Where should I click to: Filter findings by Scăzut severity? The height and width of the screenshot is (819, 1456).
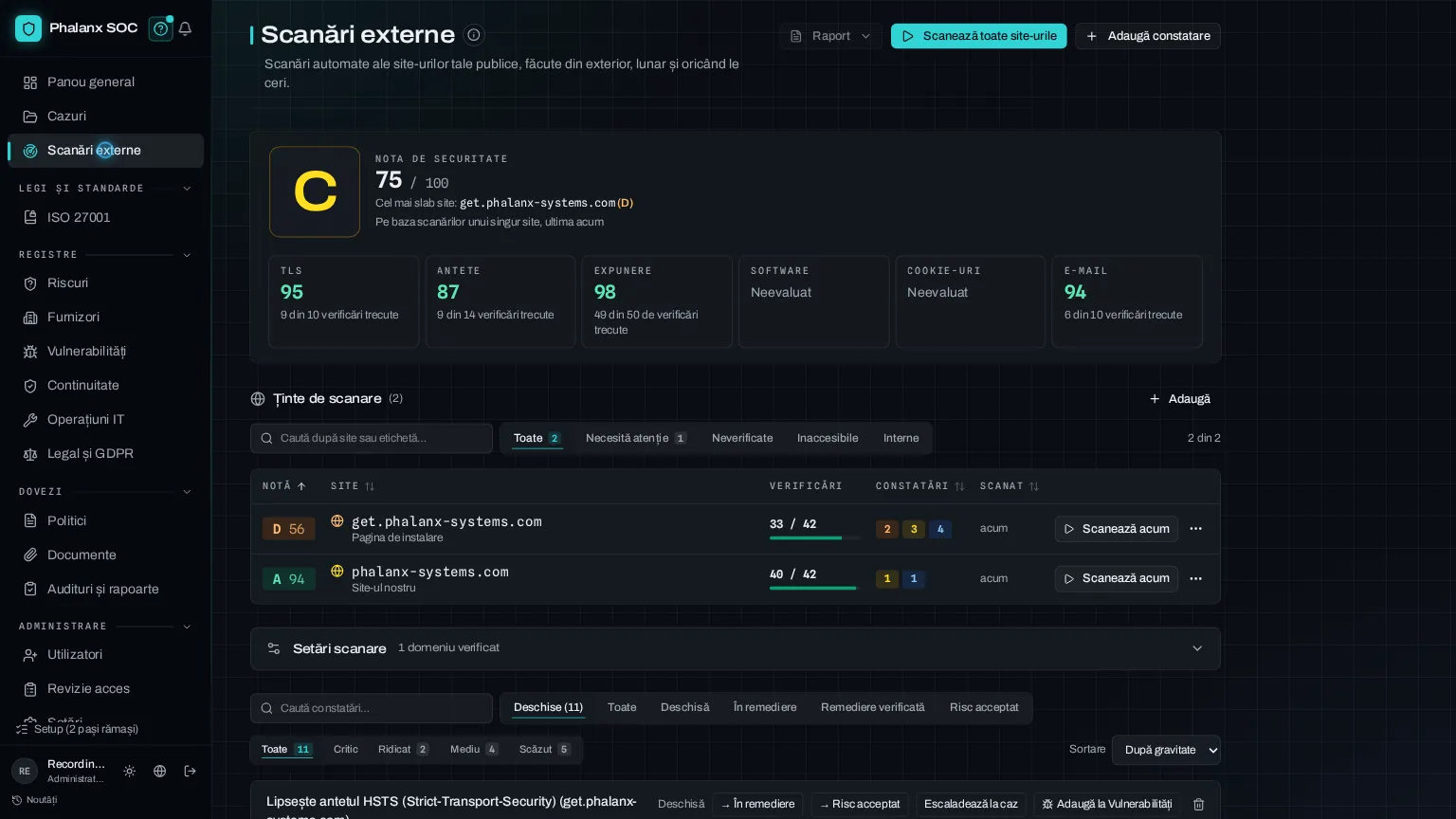(545, 749)
